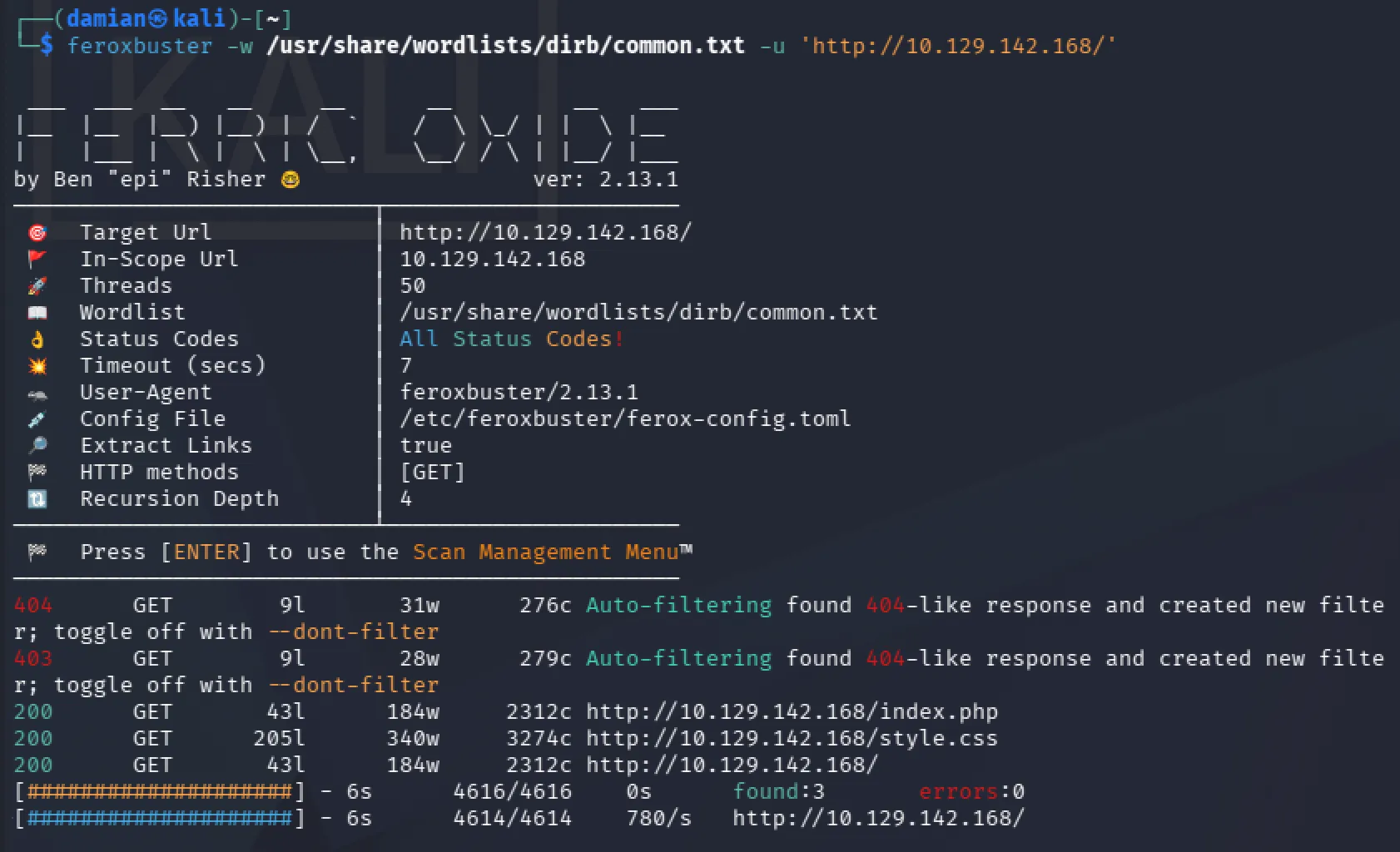Click the feroxbuster/2.13.1 user-agent value
The width and height of the screenshot is (1400, 852).
click(519, 392)
